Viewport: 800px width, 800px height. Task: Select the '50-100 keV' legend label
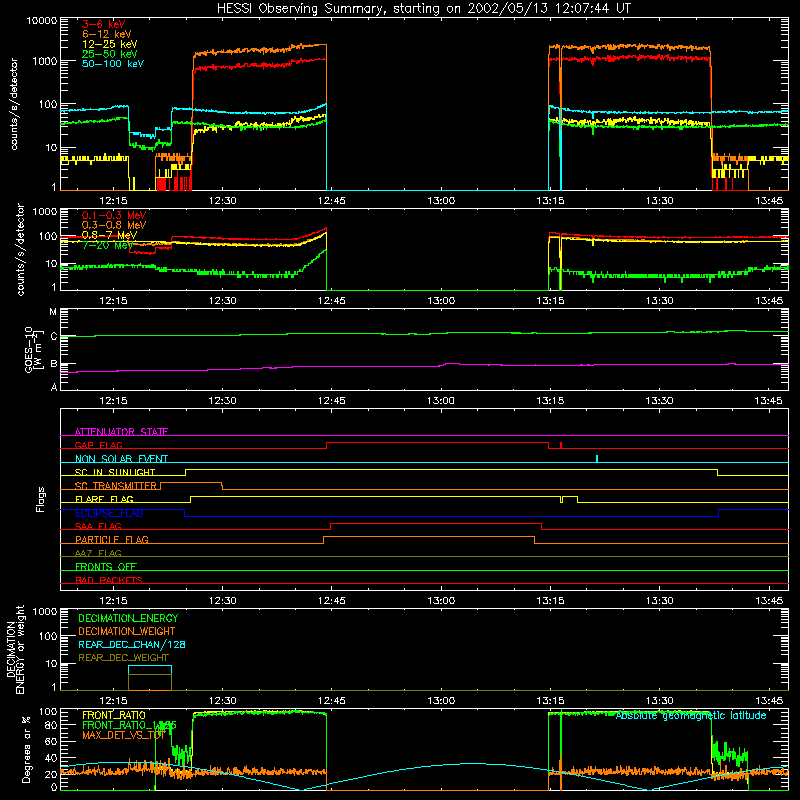113,64
